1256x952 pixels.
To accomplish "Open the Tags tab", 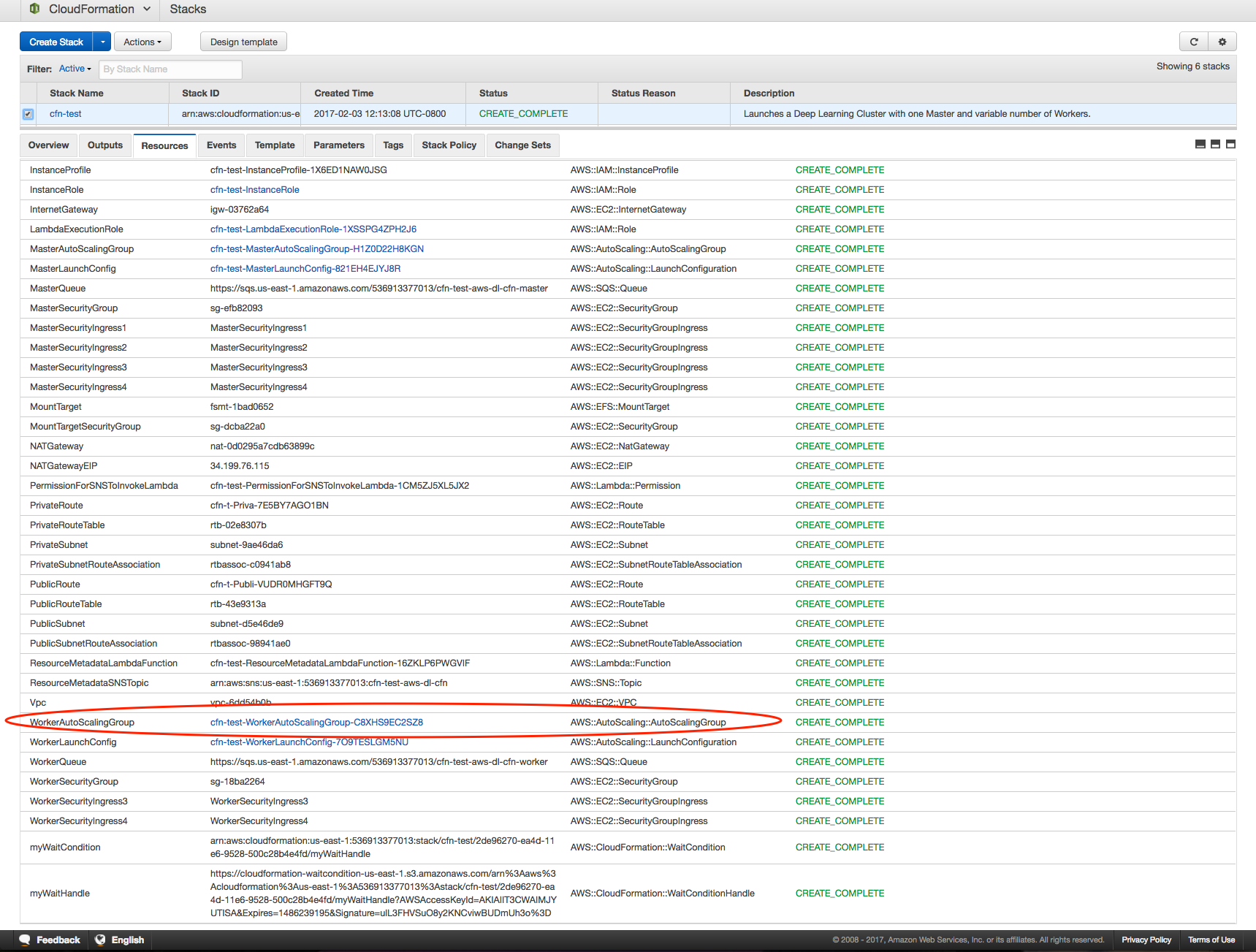I will 393,145.
